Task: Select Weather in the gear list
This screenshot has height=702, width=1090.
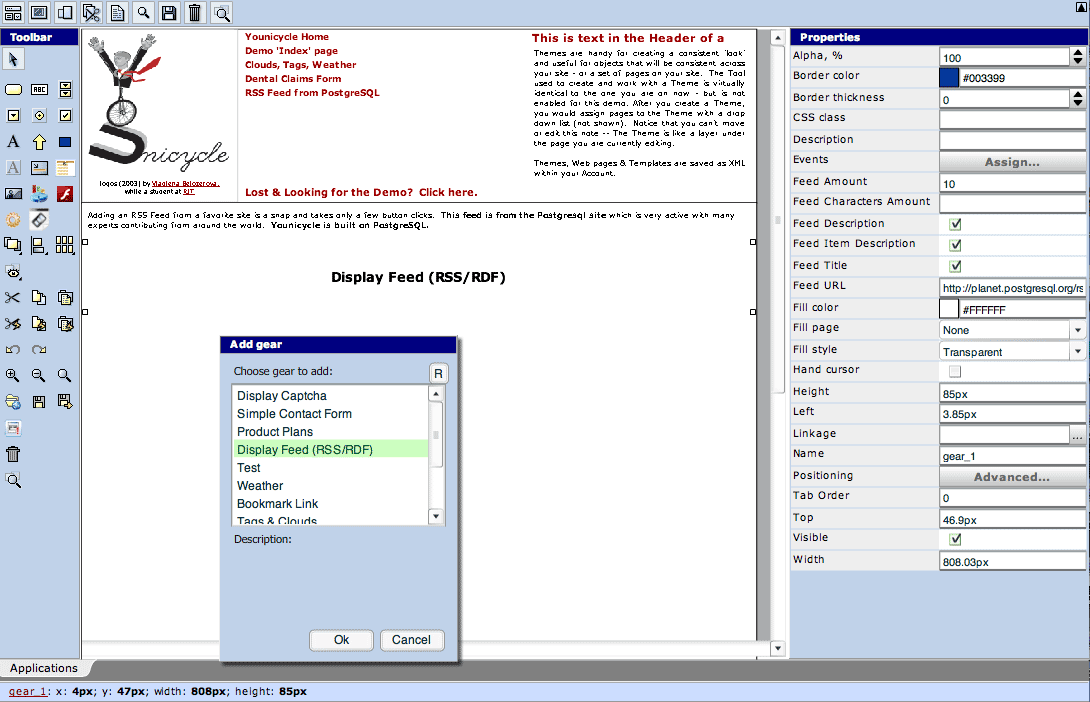Action: 260,486
